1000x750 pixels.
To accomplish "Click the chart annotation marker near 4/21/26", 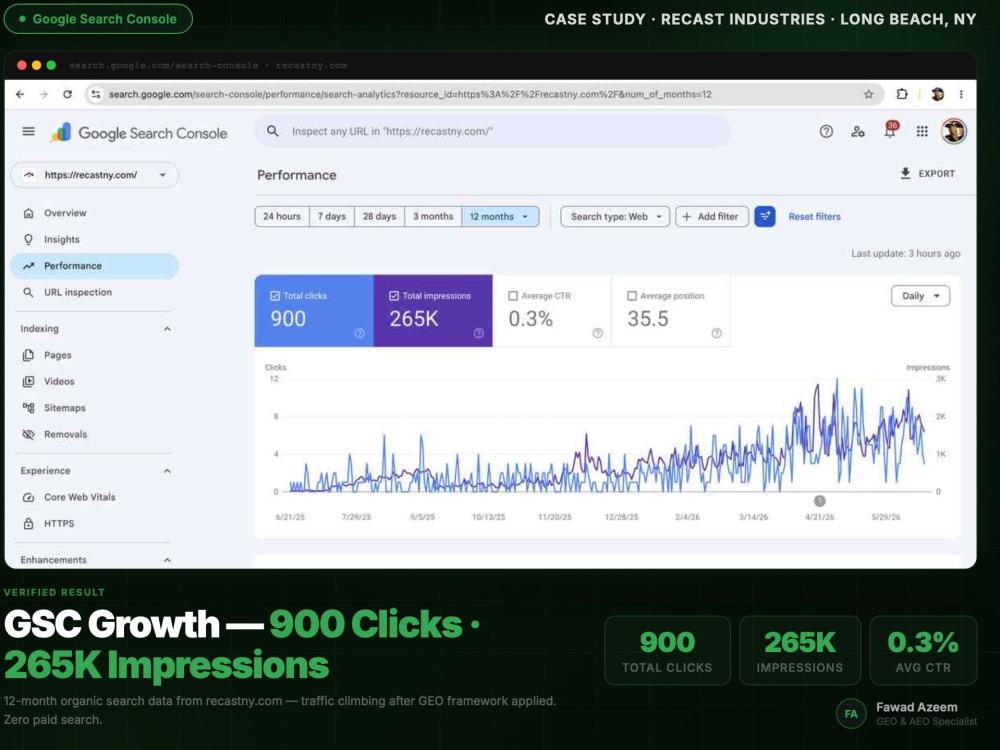I will (820, 501).
